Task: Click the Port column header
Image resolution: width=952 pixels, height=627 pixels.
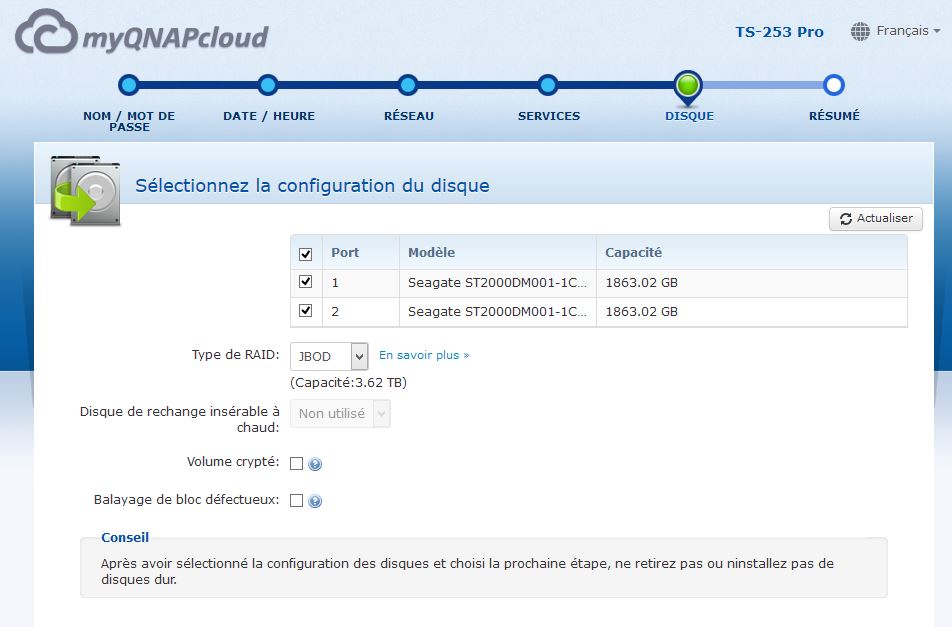Action: [x=361, y=252]
